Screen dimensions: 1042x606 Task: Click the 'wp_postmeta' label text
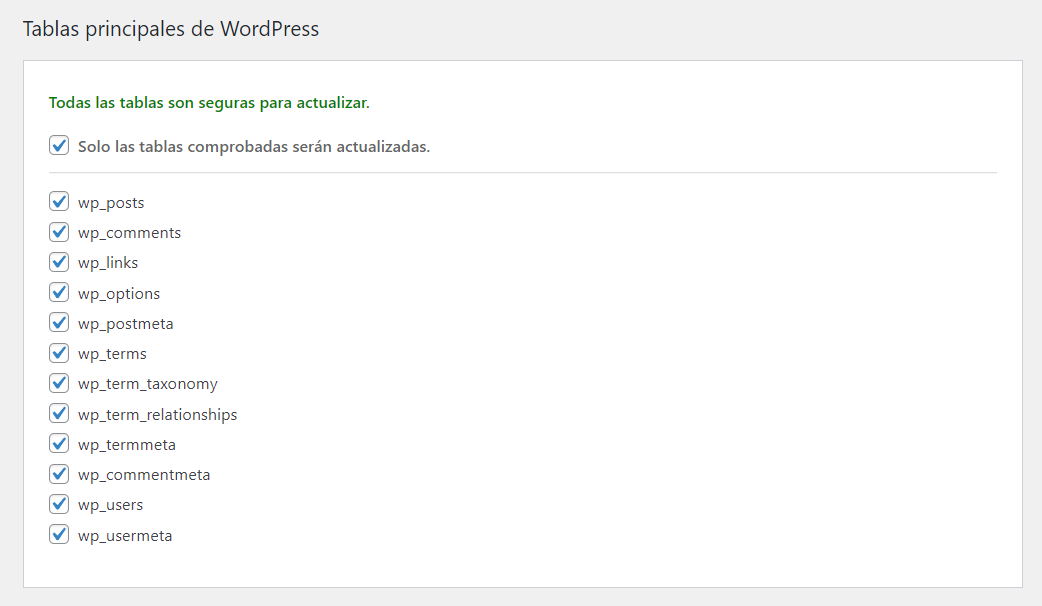(x=126, y=324)
